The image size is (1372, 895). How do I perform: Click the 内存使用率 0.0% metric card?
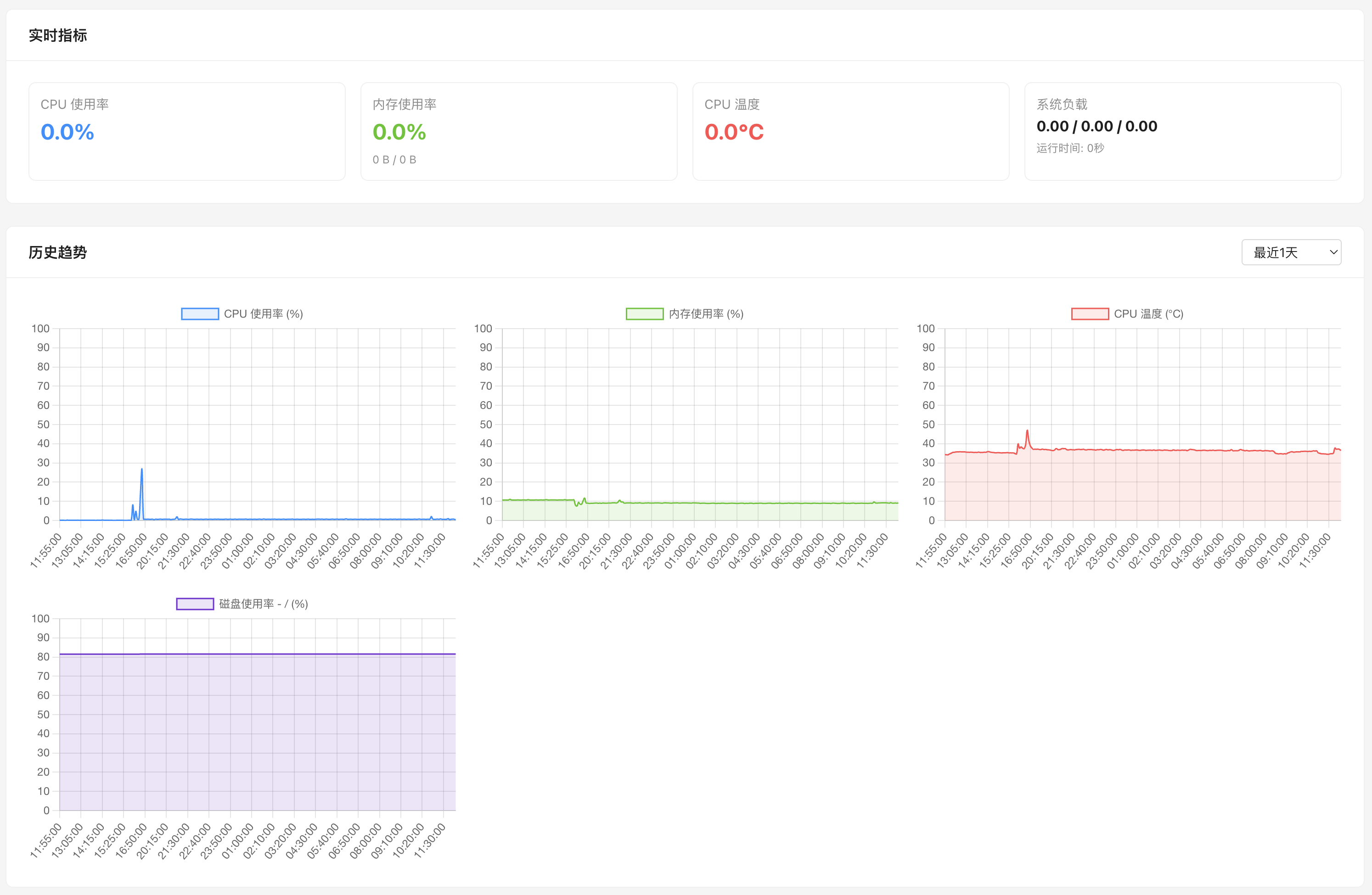click(x=518, y=131)
